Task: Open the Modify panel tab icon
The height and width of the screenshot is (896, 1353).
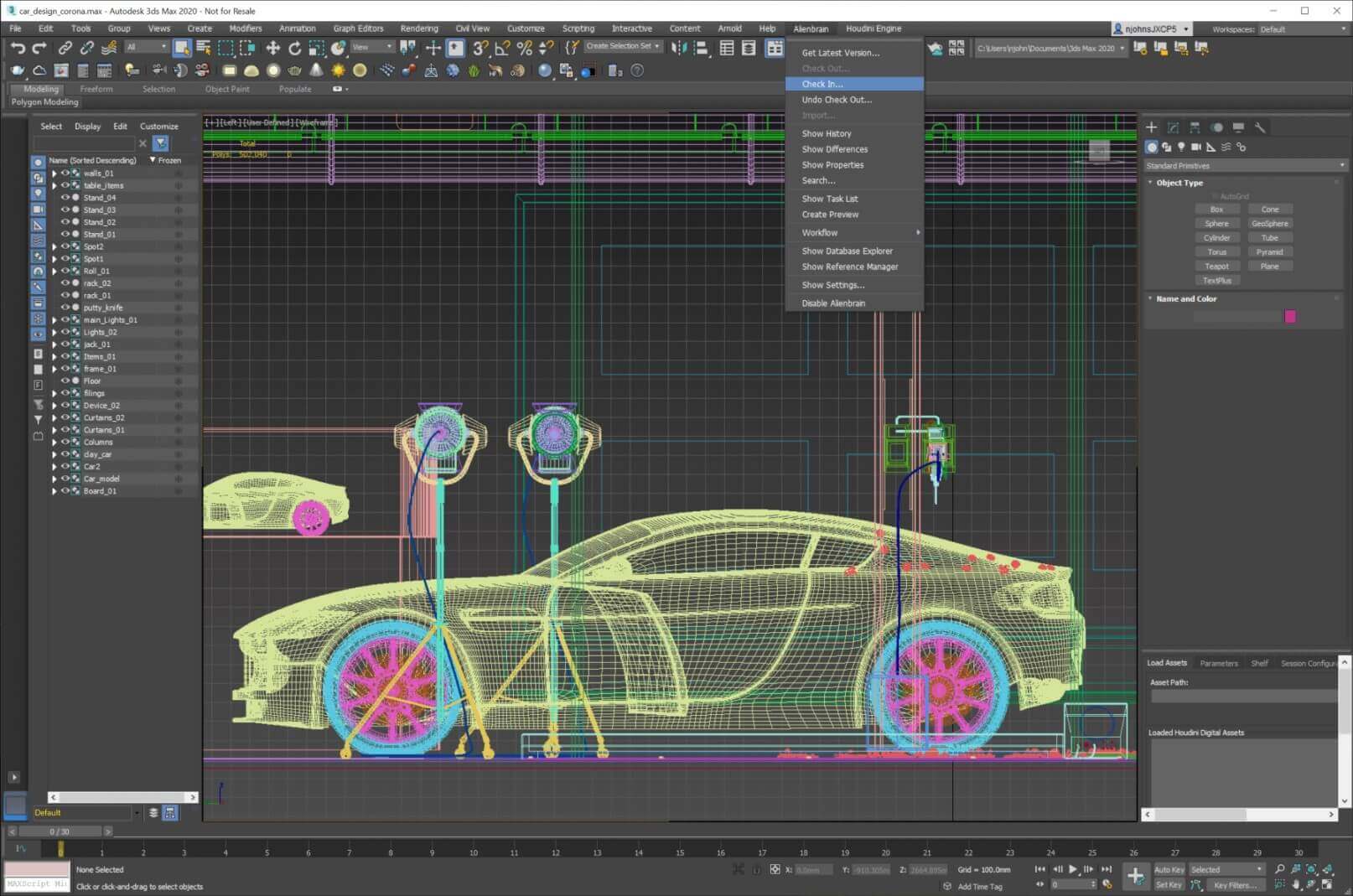Action: pos(1173,127)
